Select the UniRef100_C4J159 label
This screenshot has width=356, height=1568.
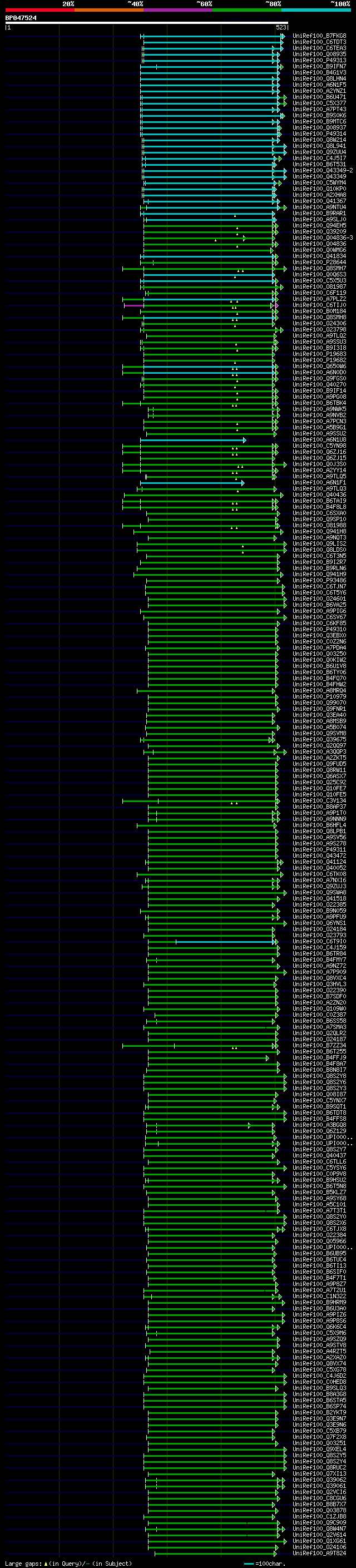click(x=319, y=948)
